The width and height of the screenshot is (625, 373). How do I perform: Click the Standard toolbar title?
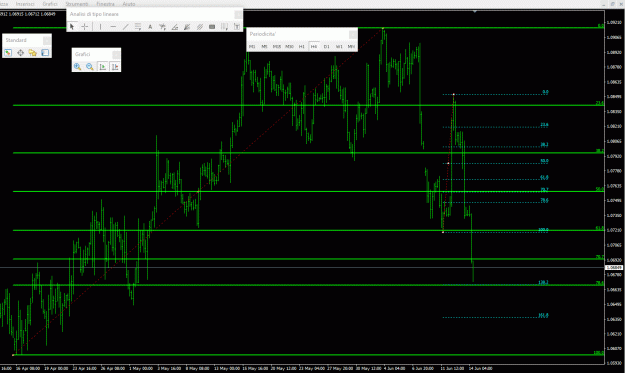(16, 40)
